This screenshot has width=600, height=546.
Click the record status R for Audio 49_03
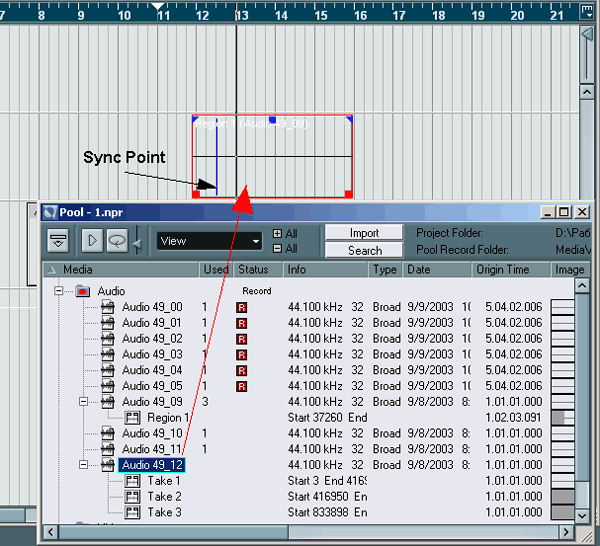[x=241, y=355]
